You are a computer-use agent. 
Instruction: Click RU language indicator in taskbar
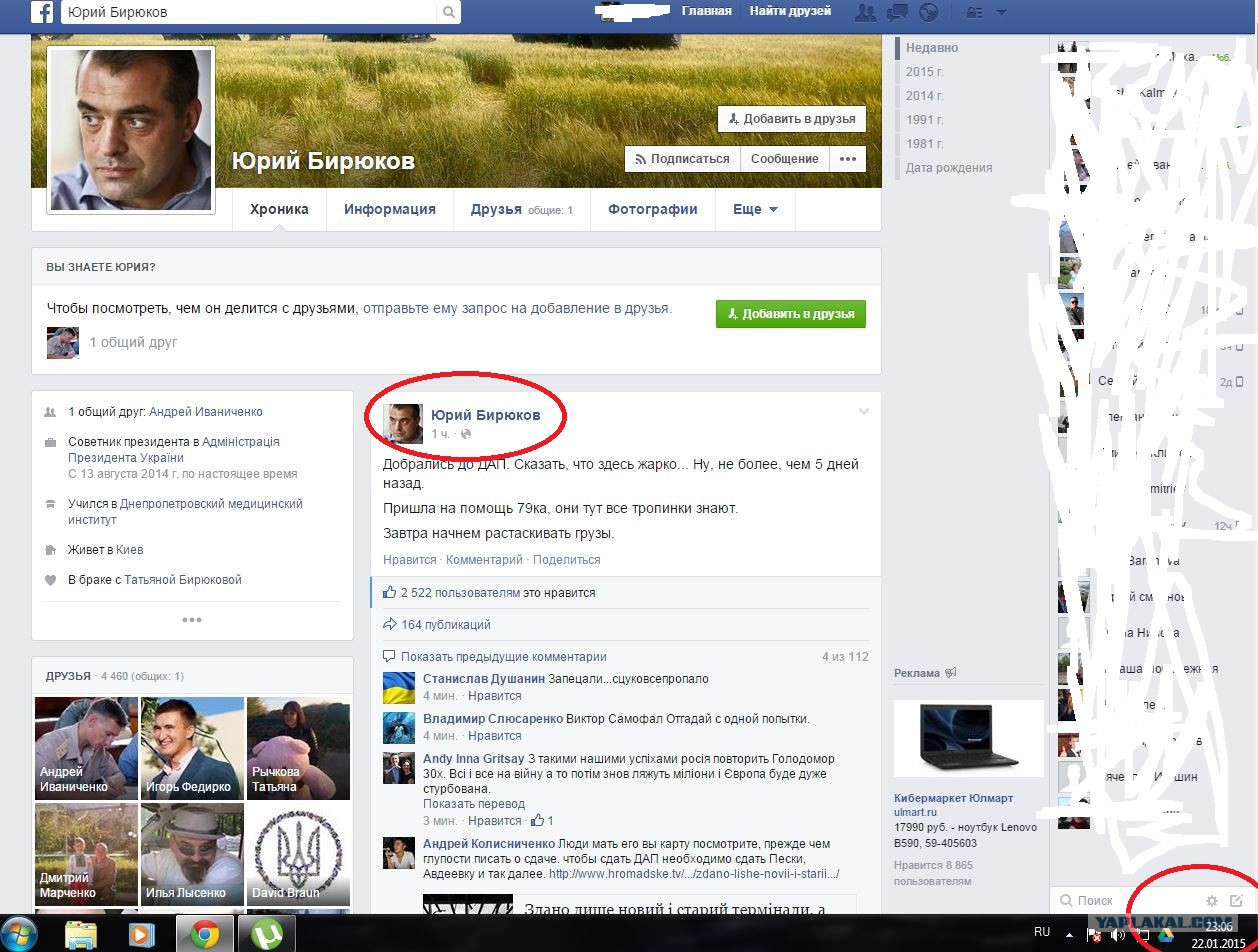click(1042, 931)
